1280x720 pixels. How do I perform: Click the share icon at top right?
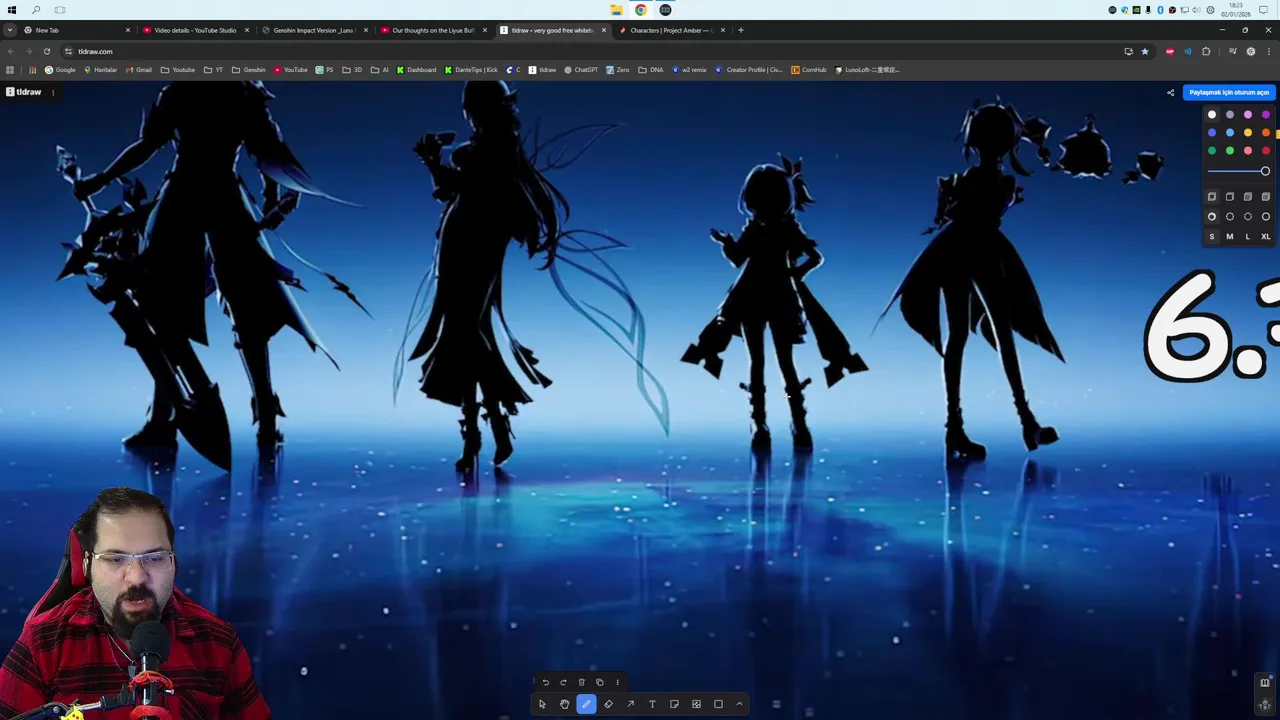coord(1170,93)
